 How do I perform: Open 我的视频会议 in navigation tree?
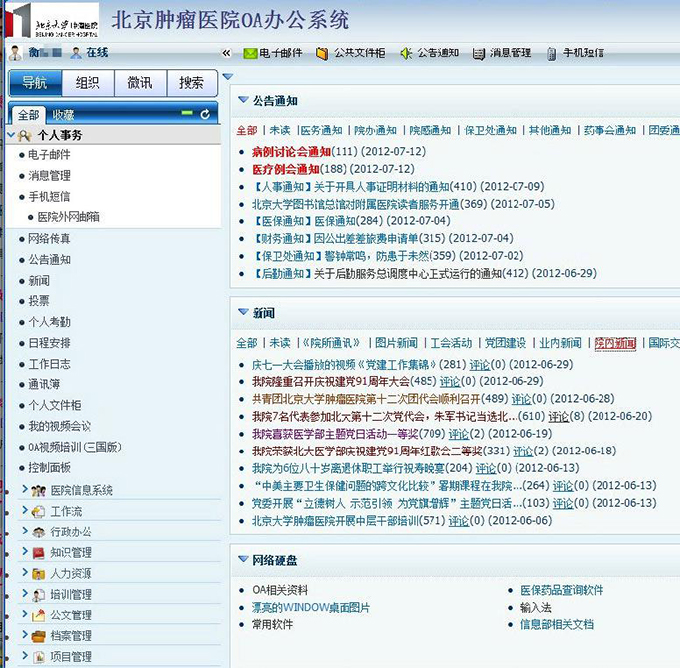tap(59, 426)
